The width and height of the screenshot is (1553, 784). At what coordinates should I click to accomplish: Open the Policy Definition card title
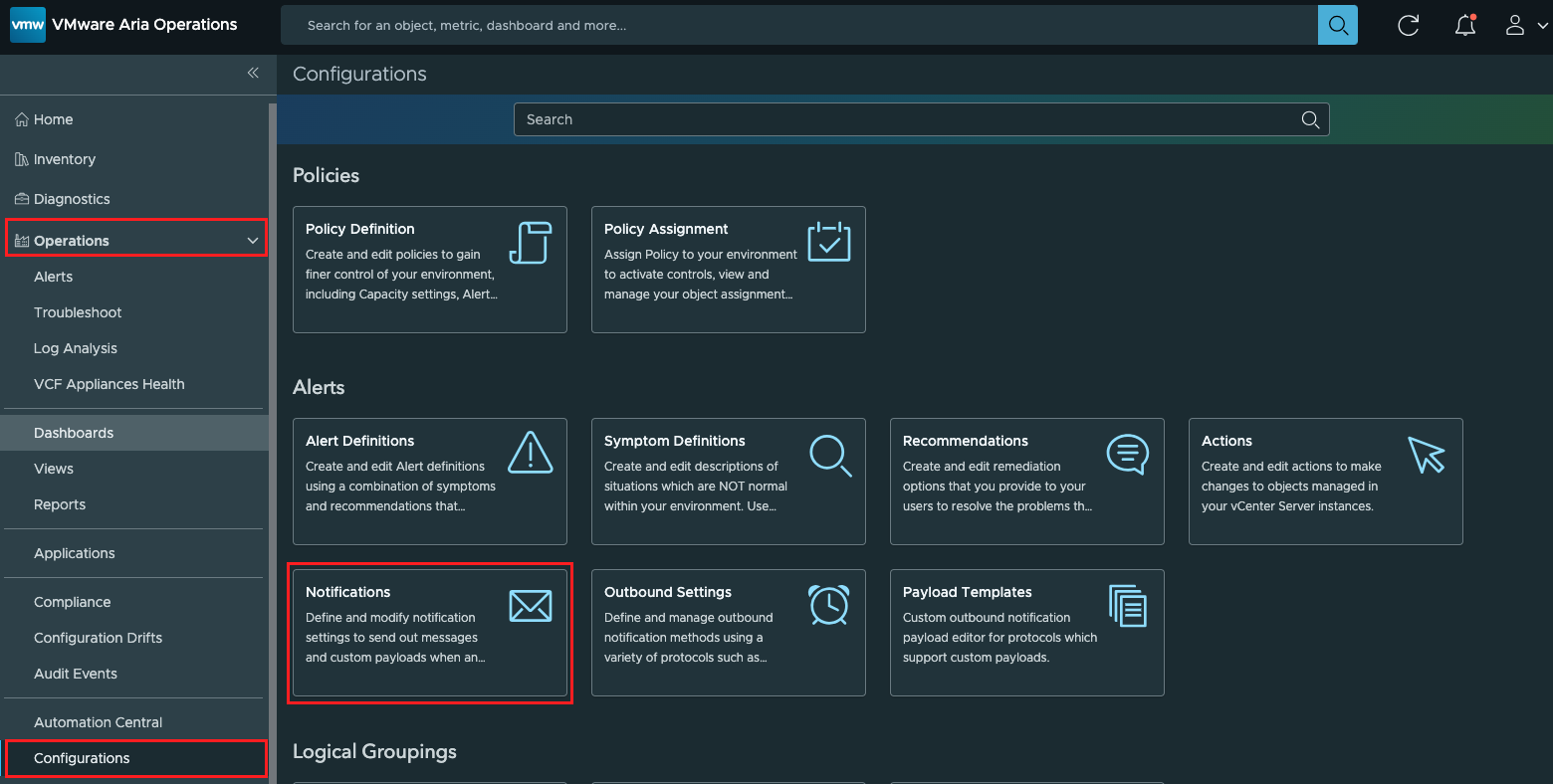tap(360, 229)
